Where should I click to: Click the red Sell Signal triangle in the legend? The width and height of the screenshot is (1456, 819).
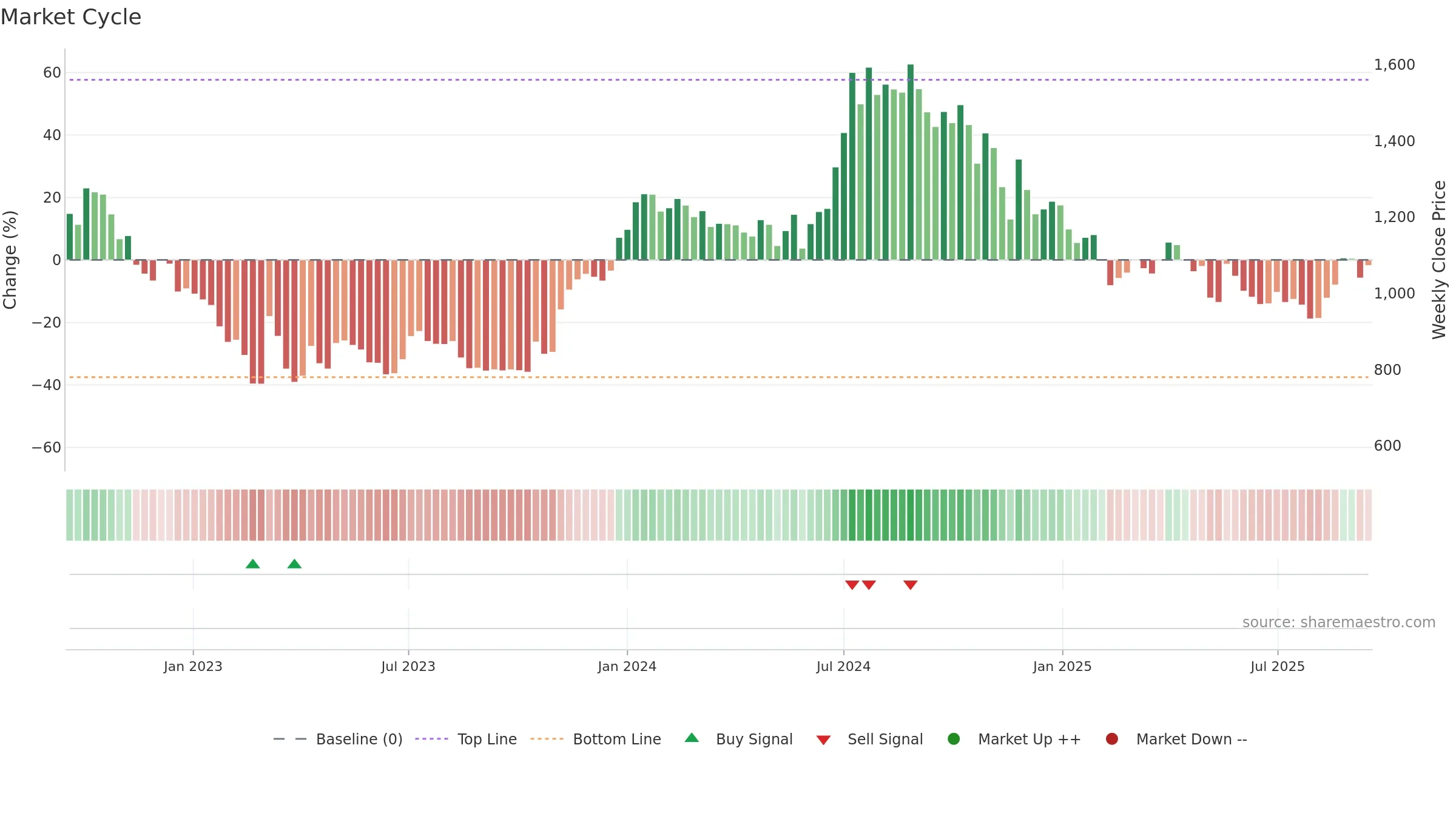pyautogui.click(x=823, y=740)
